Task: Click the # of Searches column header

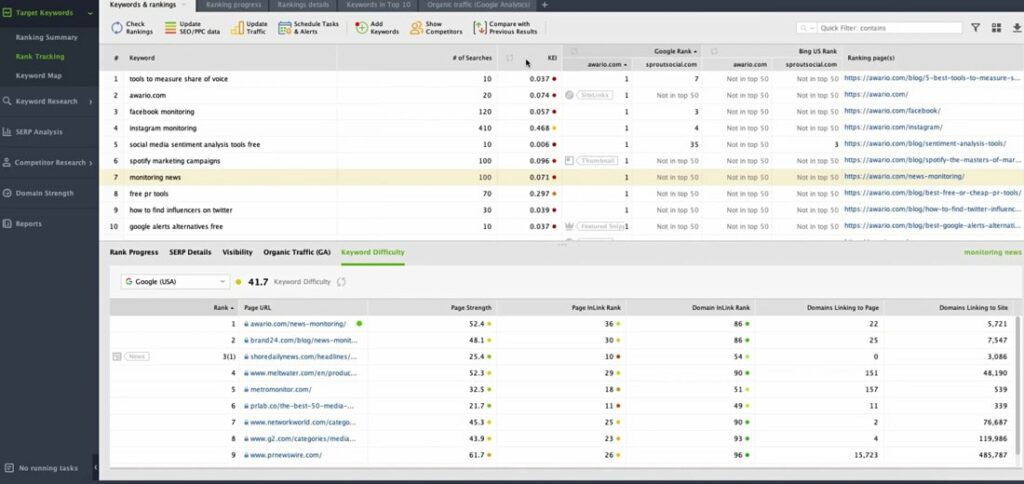Action: [x=472, y=58]
